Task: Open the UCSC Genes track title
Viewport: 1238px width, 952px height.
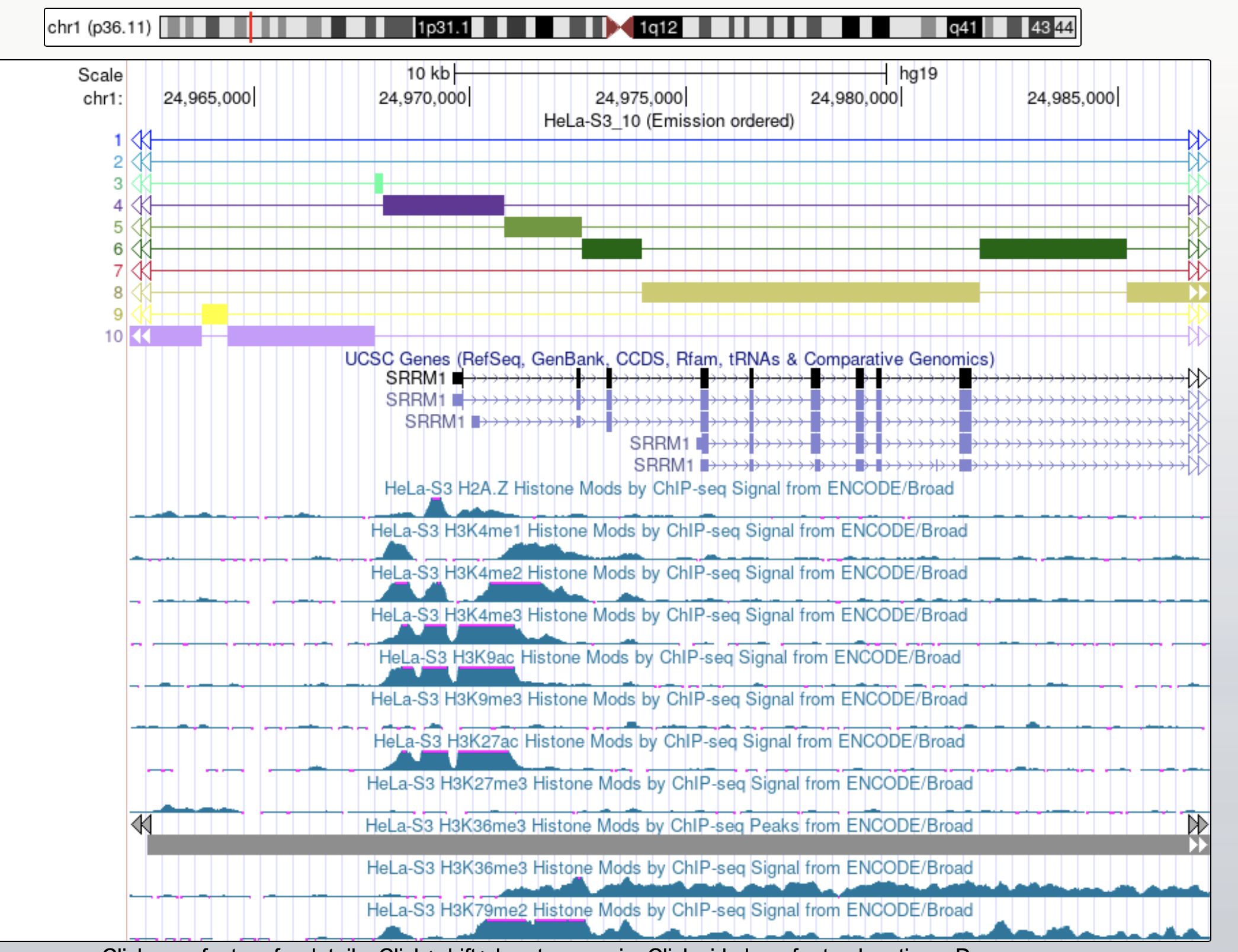Action: click(x=669, y=359)
